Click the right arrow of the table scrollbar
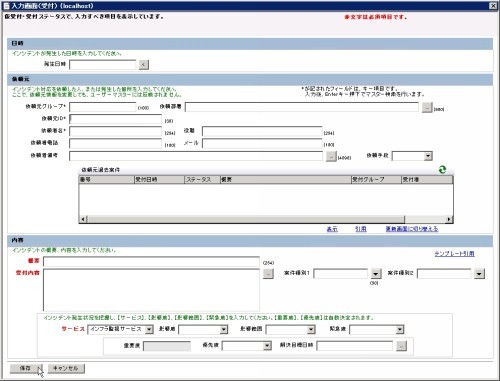 (x=449, y=219)
